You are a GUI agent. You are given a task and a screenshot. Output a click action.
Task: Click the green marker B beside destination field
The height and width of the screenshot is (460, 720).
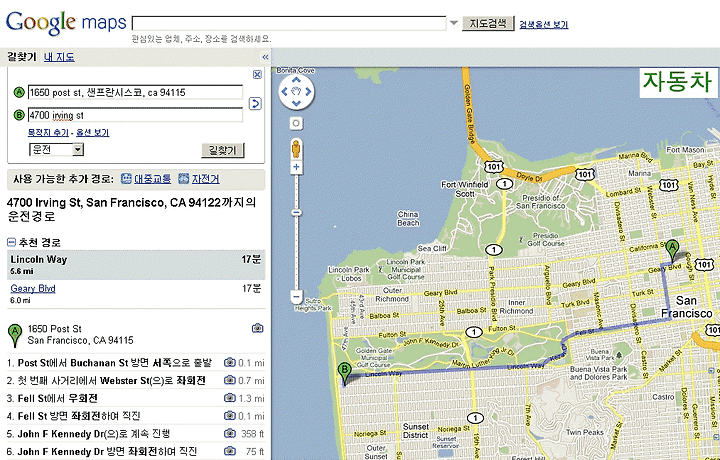(19, 115)
